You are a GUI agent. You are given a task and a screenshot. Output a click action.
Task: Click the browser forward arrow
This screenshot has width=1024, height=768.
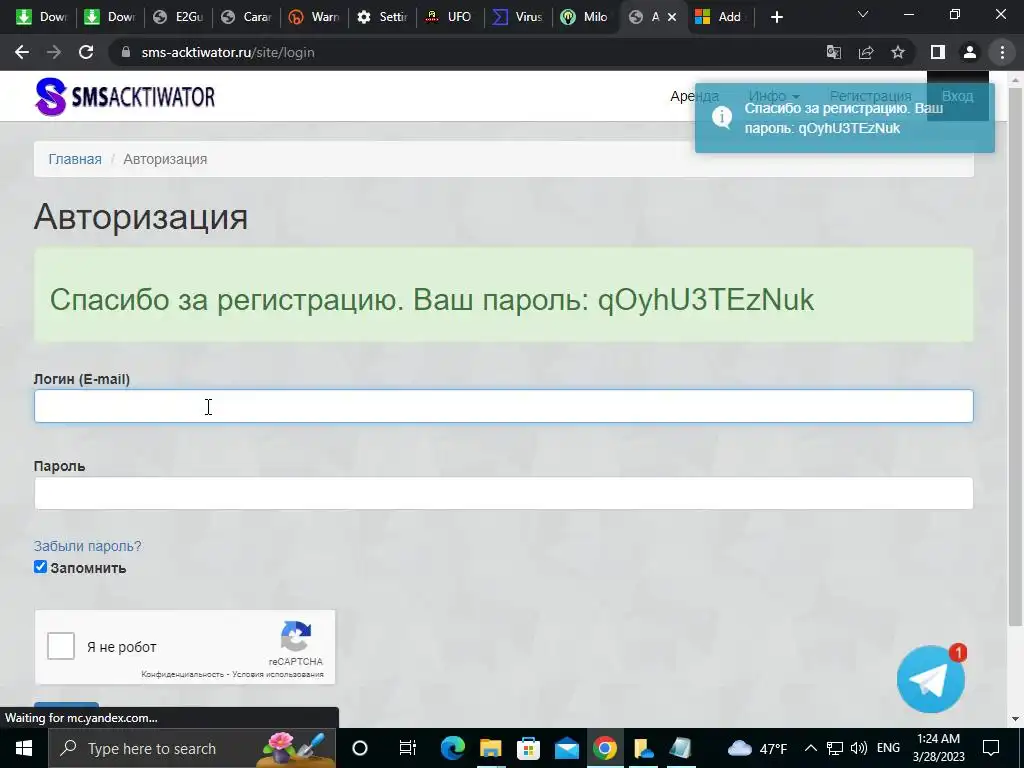(x=54, y=52)
